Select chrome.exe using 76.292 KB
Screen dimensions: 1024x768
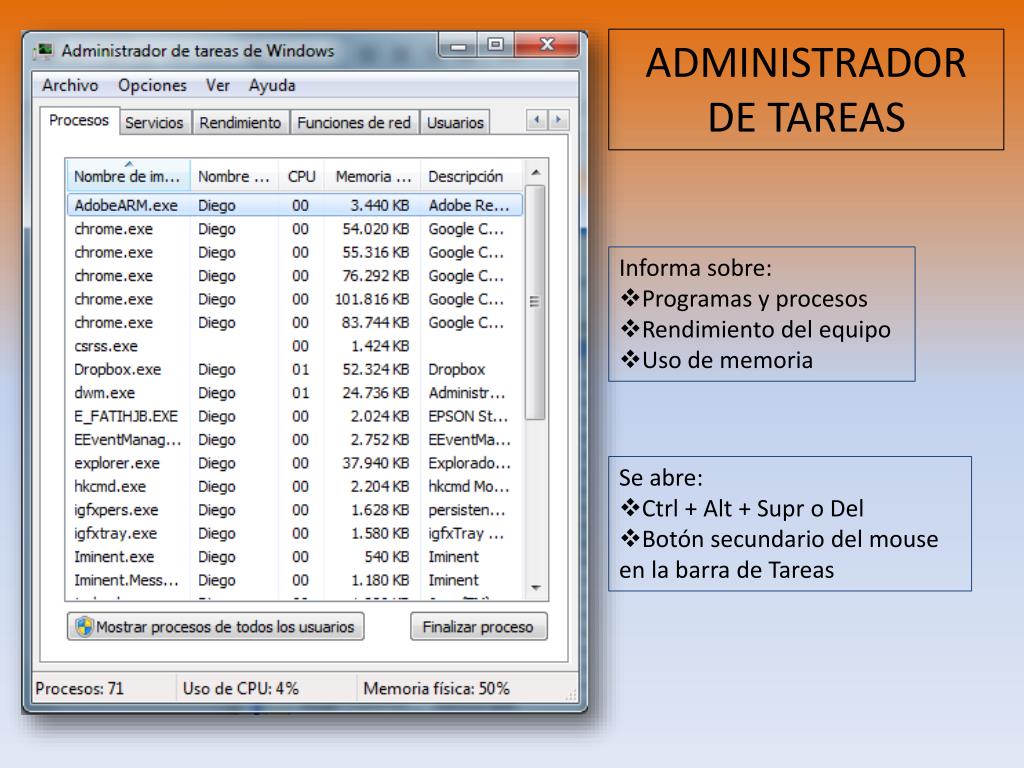pos(295,276)
